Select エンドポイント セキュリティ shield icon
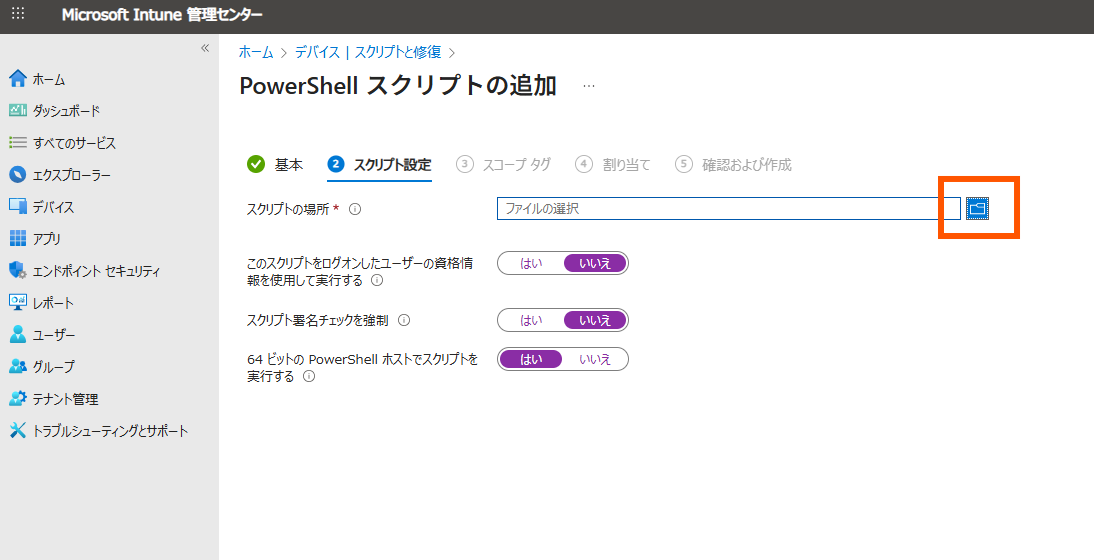 (x=17, y=271)
